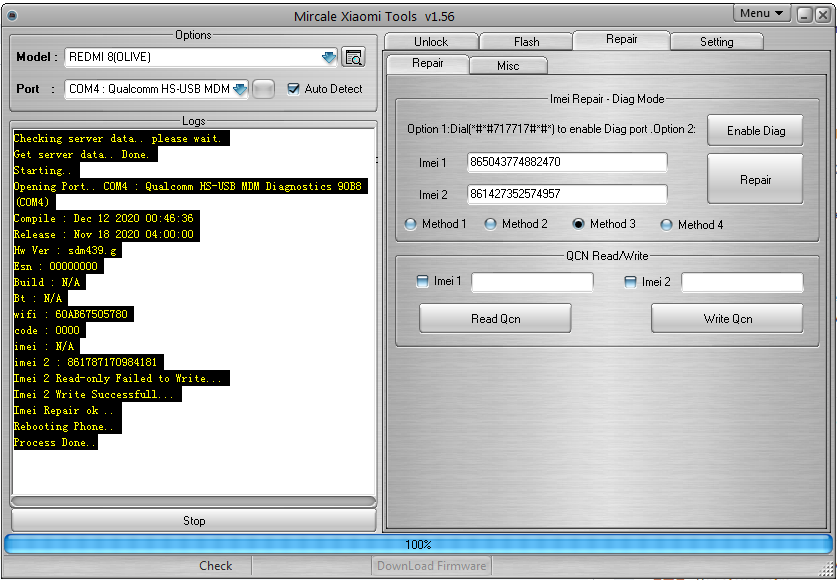Open the Port dropdown list
837x580 pixels.
pos(240,89)
